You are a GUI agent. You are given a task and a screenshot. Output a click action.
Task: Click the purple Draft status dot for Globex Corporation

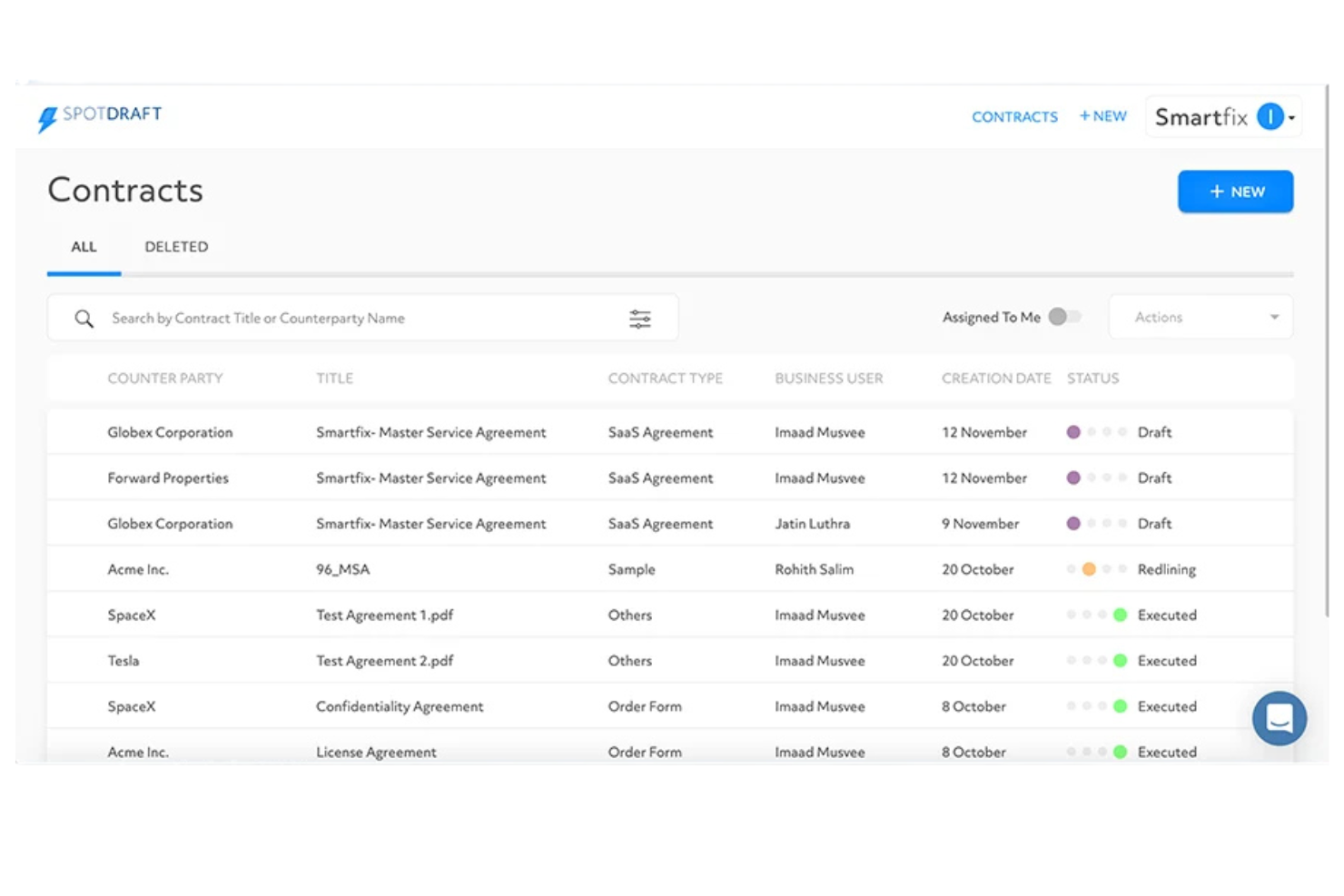coord(1074,432)
